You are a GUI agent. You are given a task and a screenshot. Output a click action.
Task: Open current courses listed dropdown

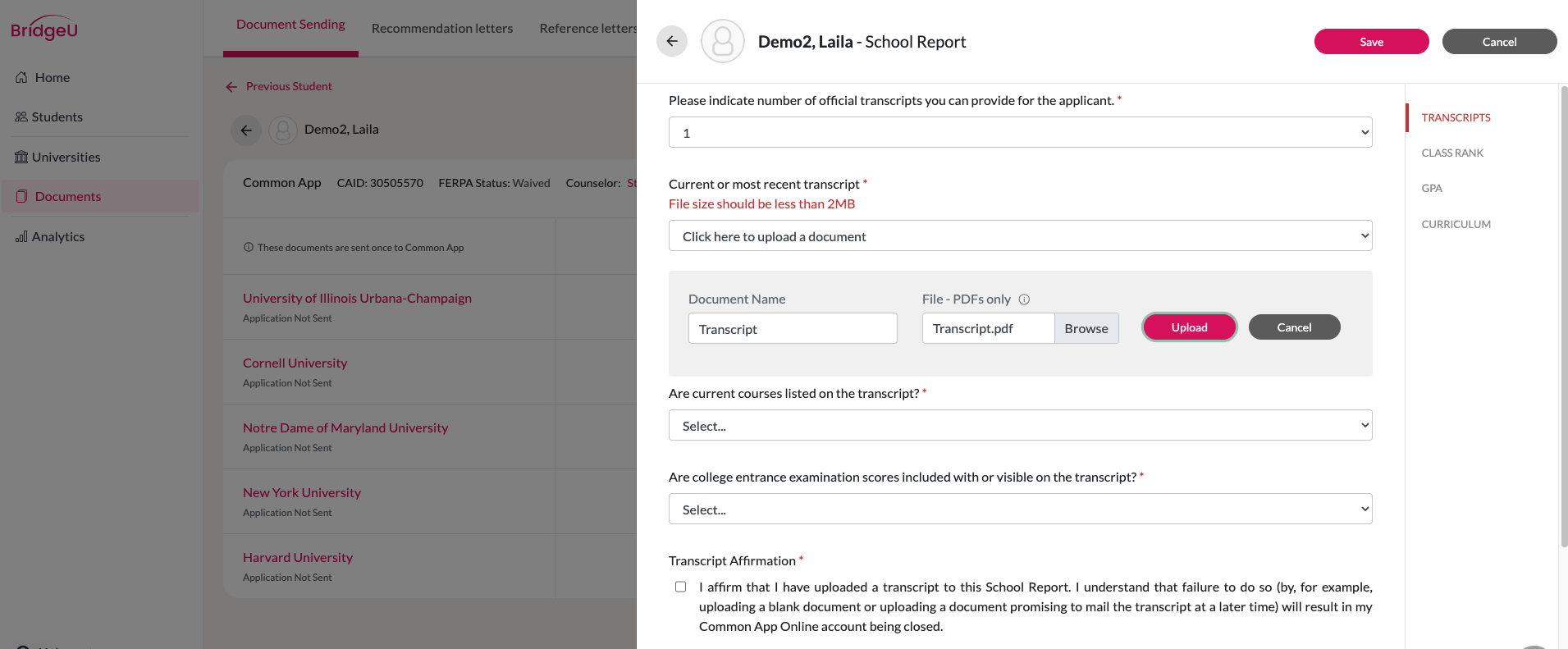(x=1021, y=425)
